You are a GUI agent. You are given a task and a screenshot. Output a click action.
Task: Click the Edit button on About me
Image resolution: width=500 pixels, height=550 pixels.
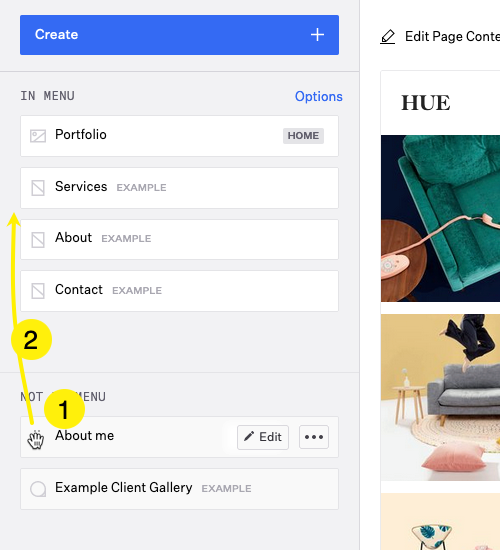click(x=263, y=437)
